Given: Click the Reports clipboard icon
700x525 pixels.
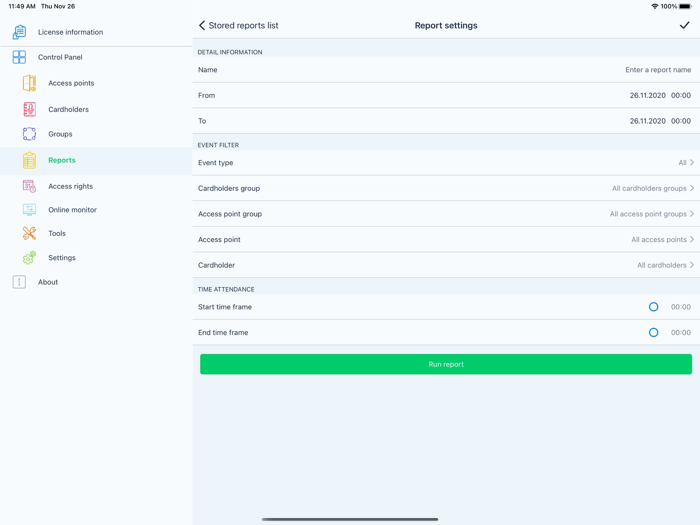Looking at the screenshot, I should (29, 160).
